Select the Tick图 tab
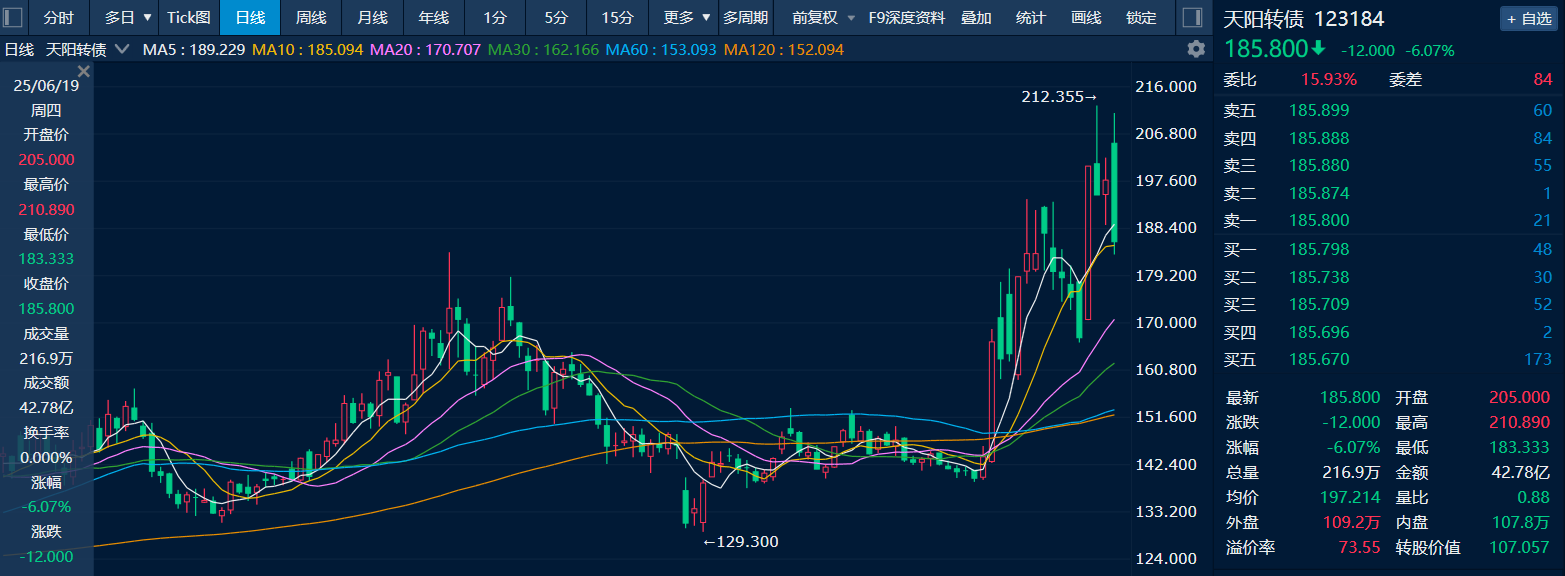1565x576 pixels. pos(189,18)
